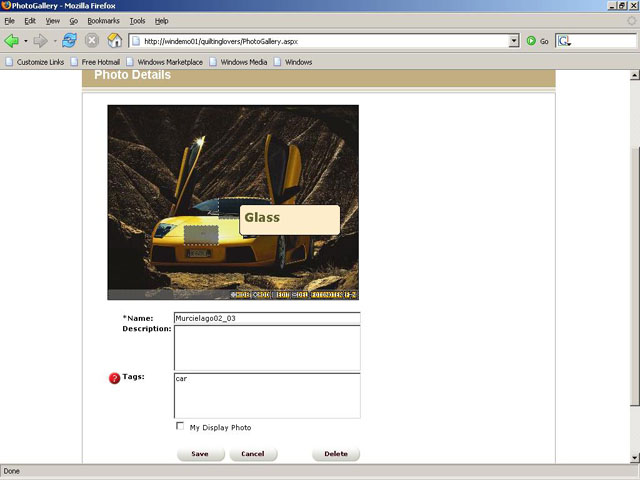Reload the page with refresh icon

point(69,41)
